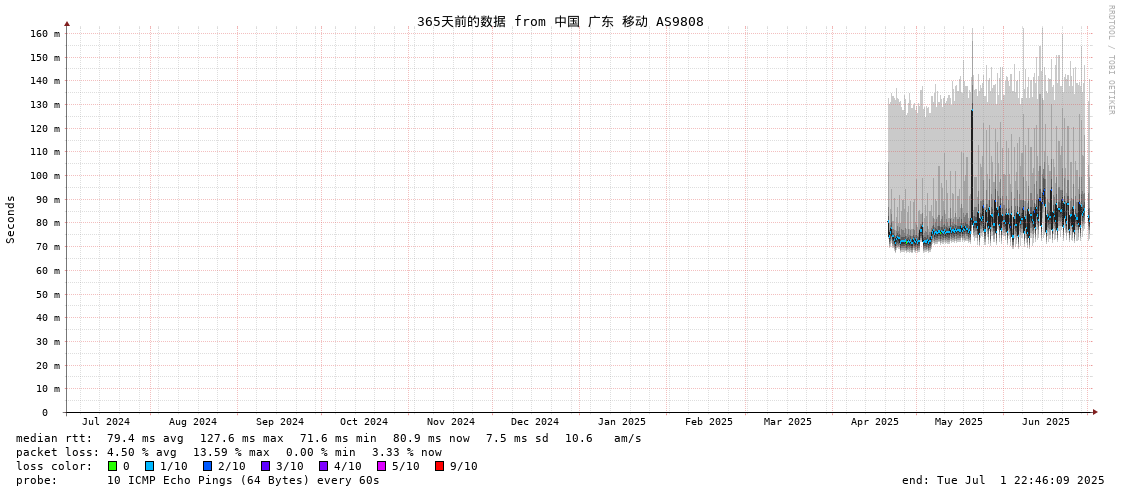Click the '79.4 ms avg' median rtt value
The image size is (1121, 494).
(x=144, y=438)
